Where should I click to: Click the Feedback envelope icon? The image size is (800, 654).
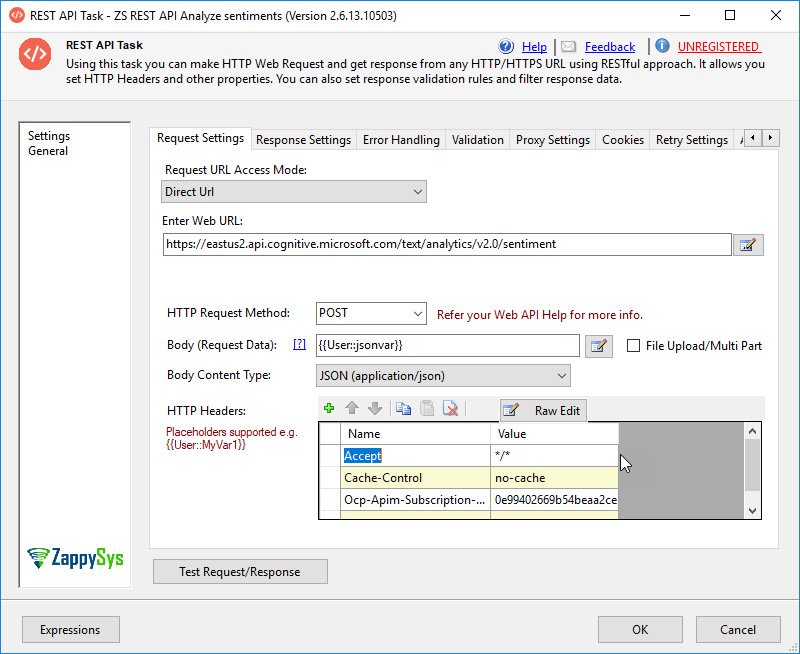coord(568,47)
